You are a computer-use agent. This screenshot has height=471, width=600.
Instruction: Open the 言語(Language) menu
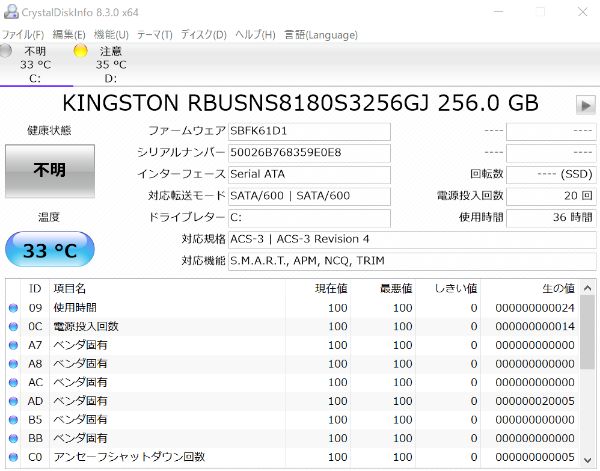click(321, 35)
